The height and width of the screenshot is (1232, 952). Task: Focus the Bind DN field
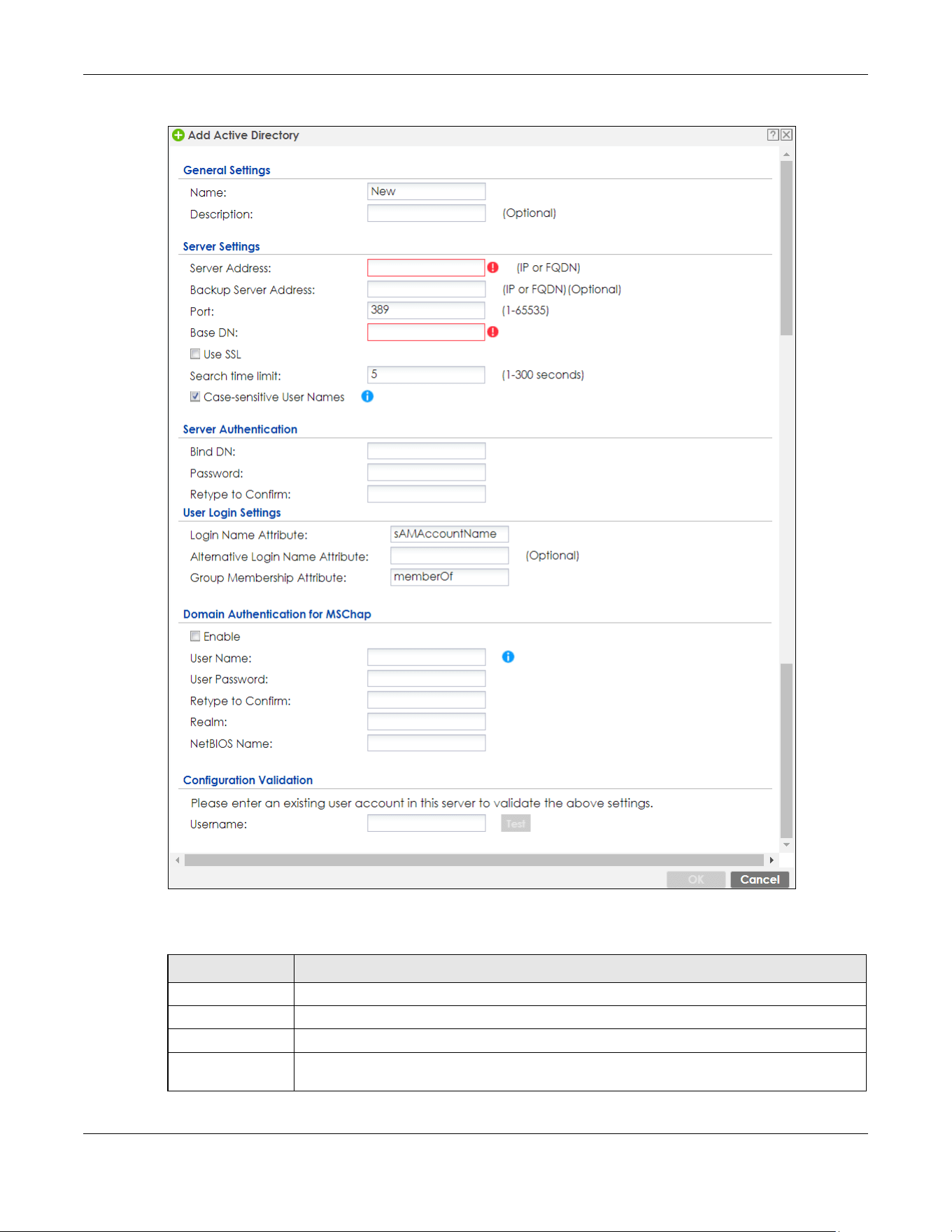tap(426, 451)
